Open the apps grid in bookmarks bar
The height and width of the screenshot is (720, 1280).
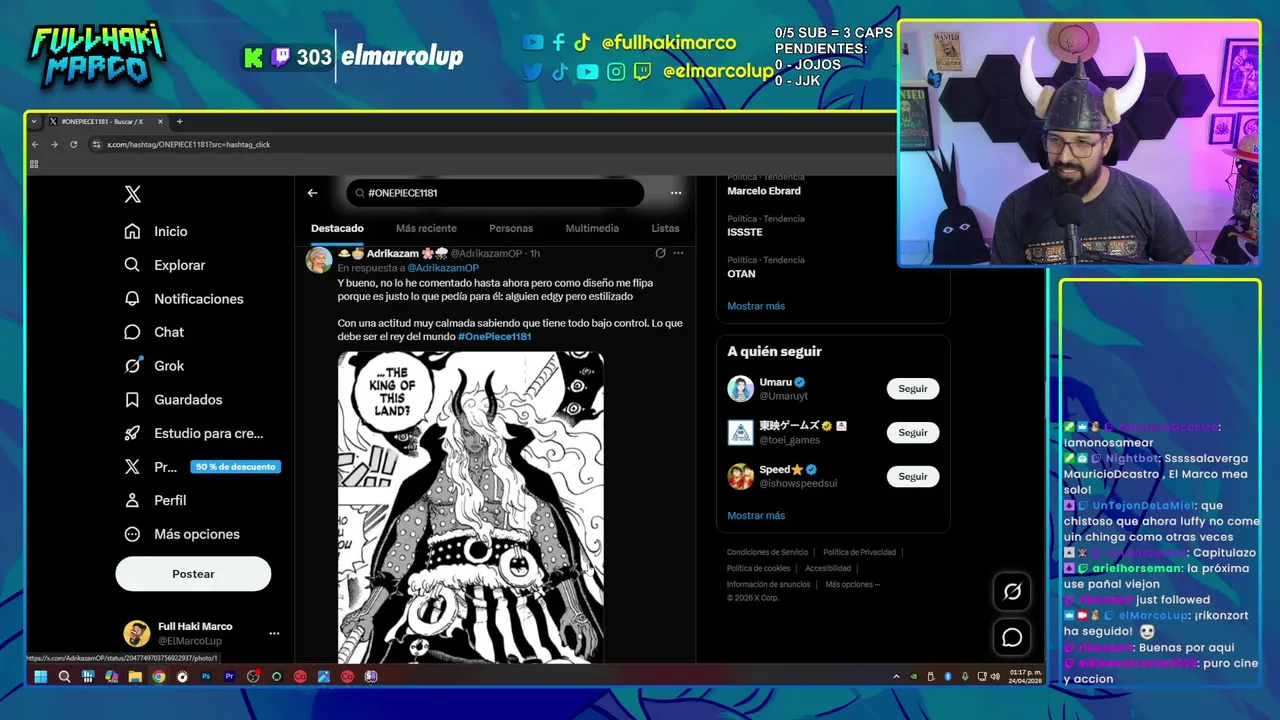(x=34, y=164)
